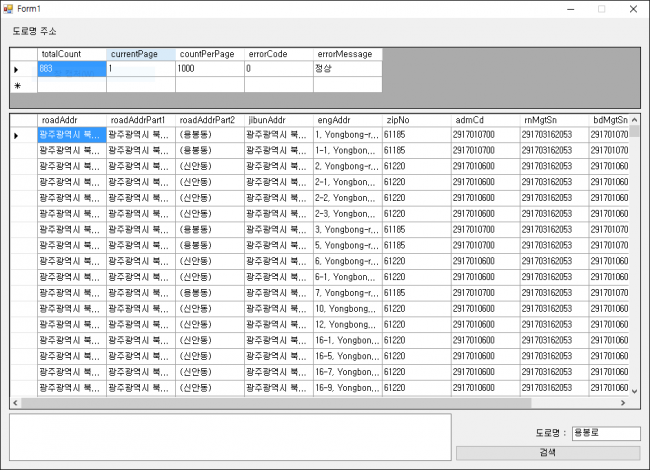Viewport: 650px width, 470px height.
Task: Select the engAddr cell starting with 16-9
Action: [x=347, y=388]
